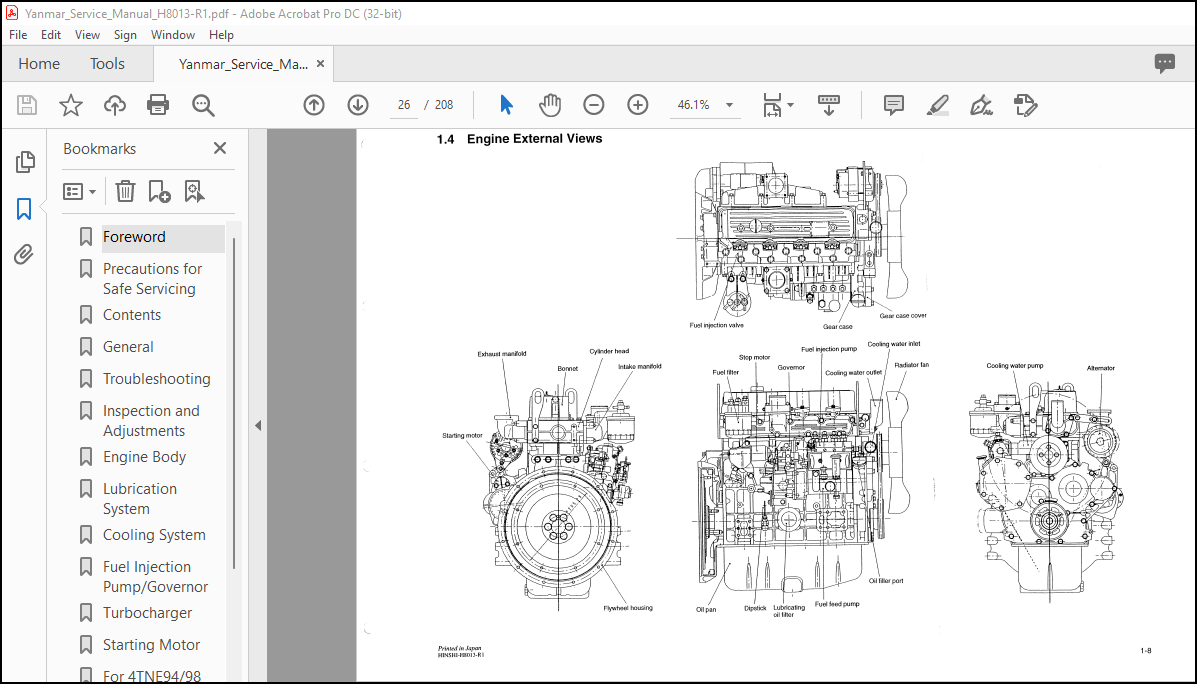This screenshot has height=684, width=1197.
Task: Click the fit page scrolling icon
Action: 773,105
